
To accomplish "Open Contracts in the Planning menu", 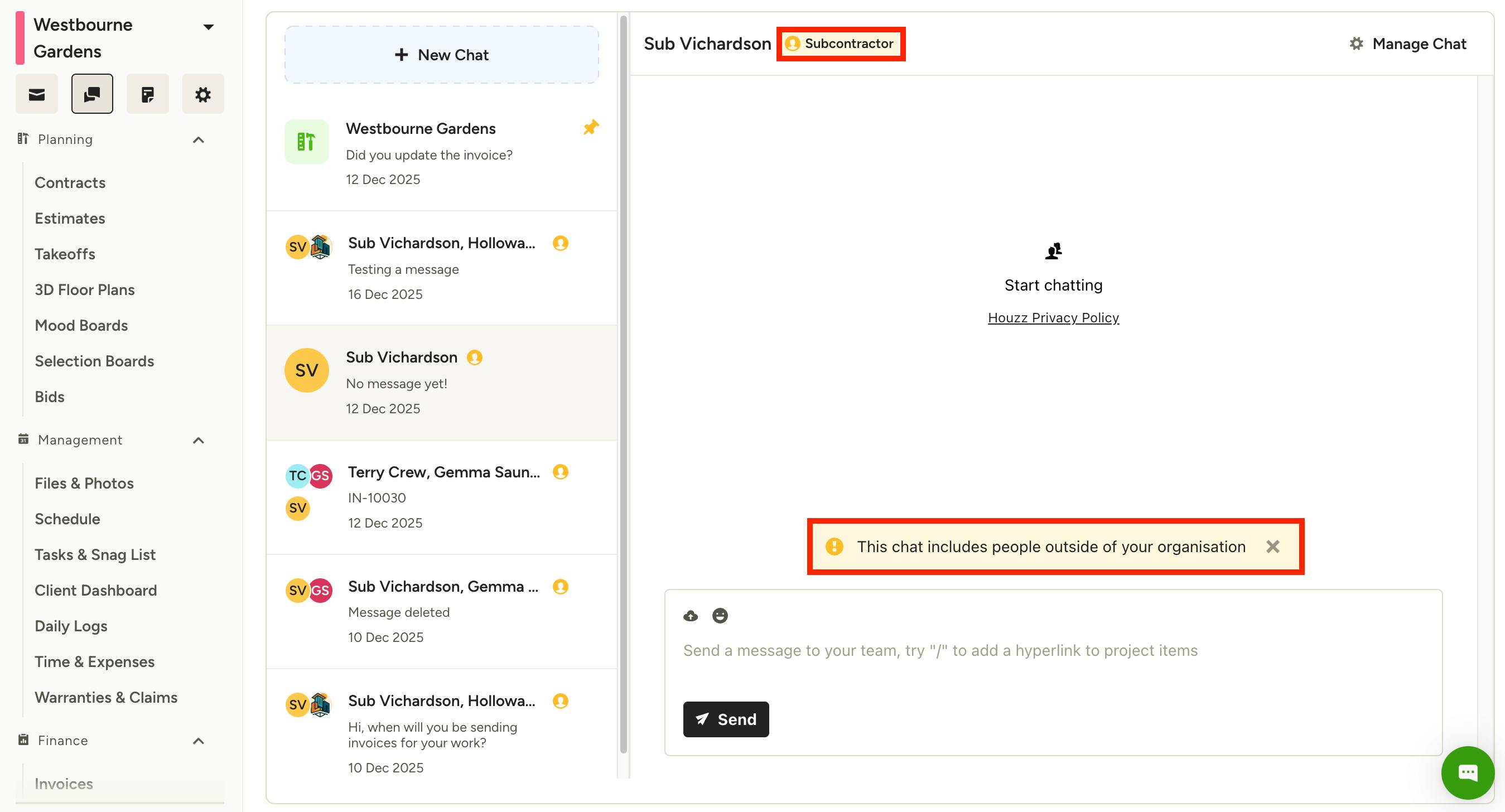I will point(70,183).
